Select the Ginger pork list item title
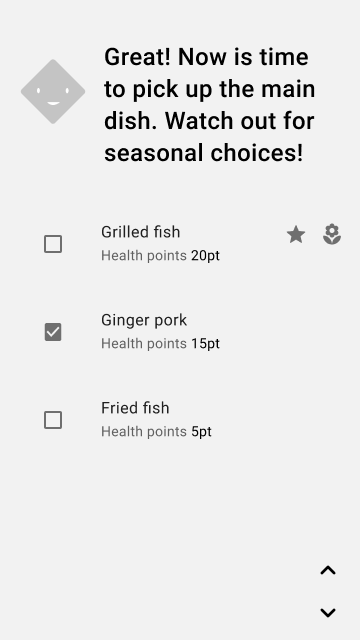Viewport: 360px width, 640px height. coord(144,320)
